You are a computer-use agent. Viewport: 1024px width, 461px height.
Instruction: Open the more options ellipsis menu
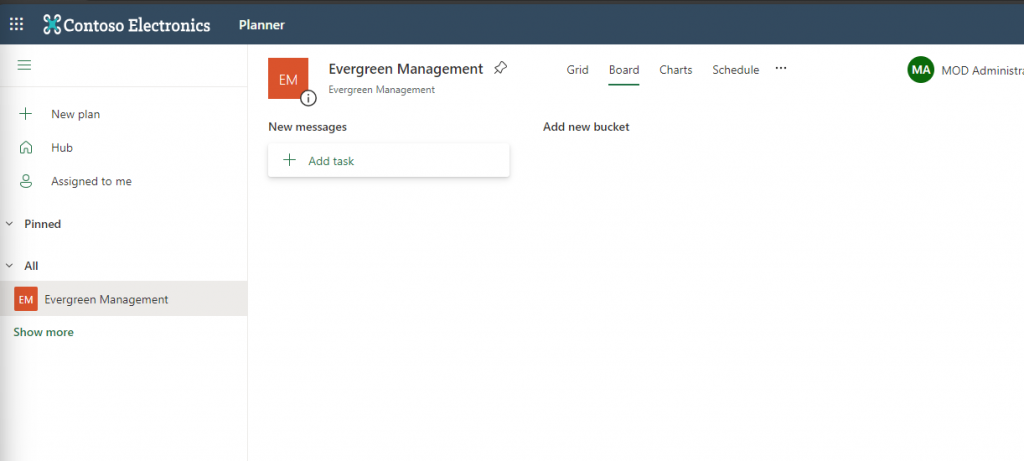[781, 69]
